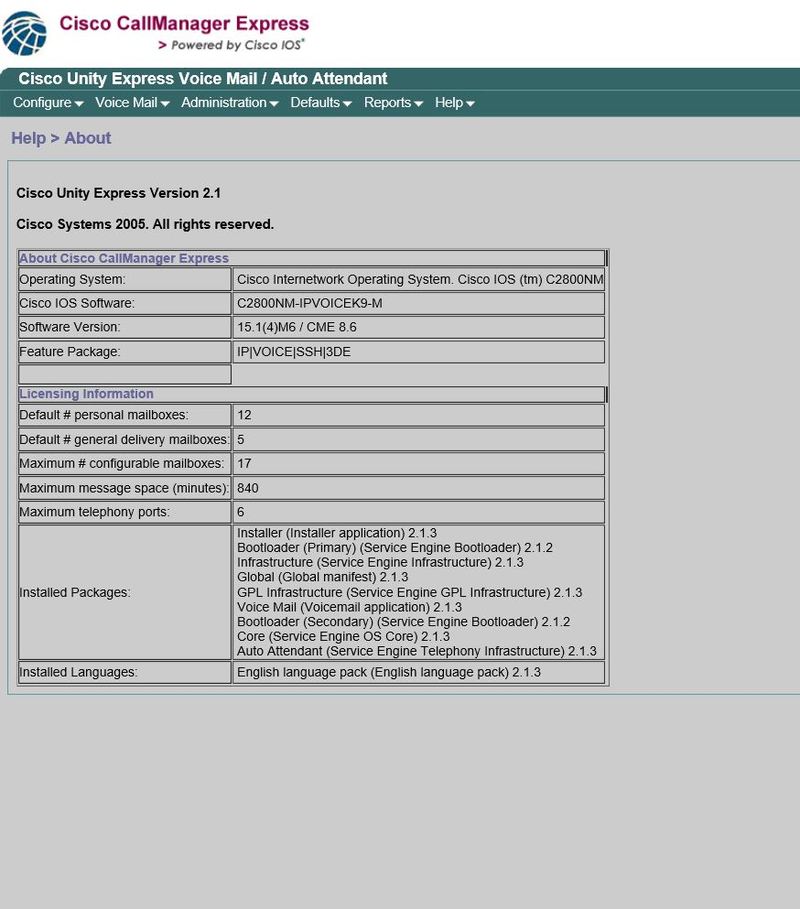Click the Administration menu entry
The height and width of the screenshot is (909, 800).
226,102
